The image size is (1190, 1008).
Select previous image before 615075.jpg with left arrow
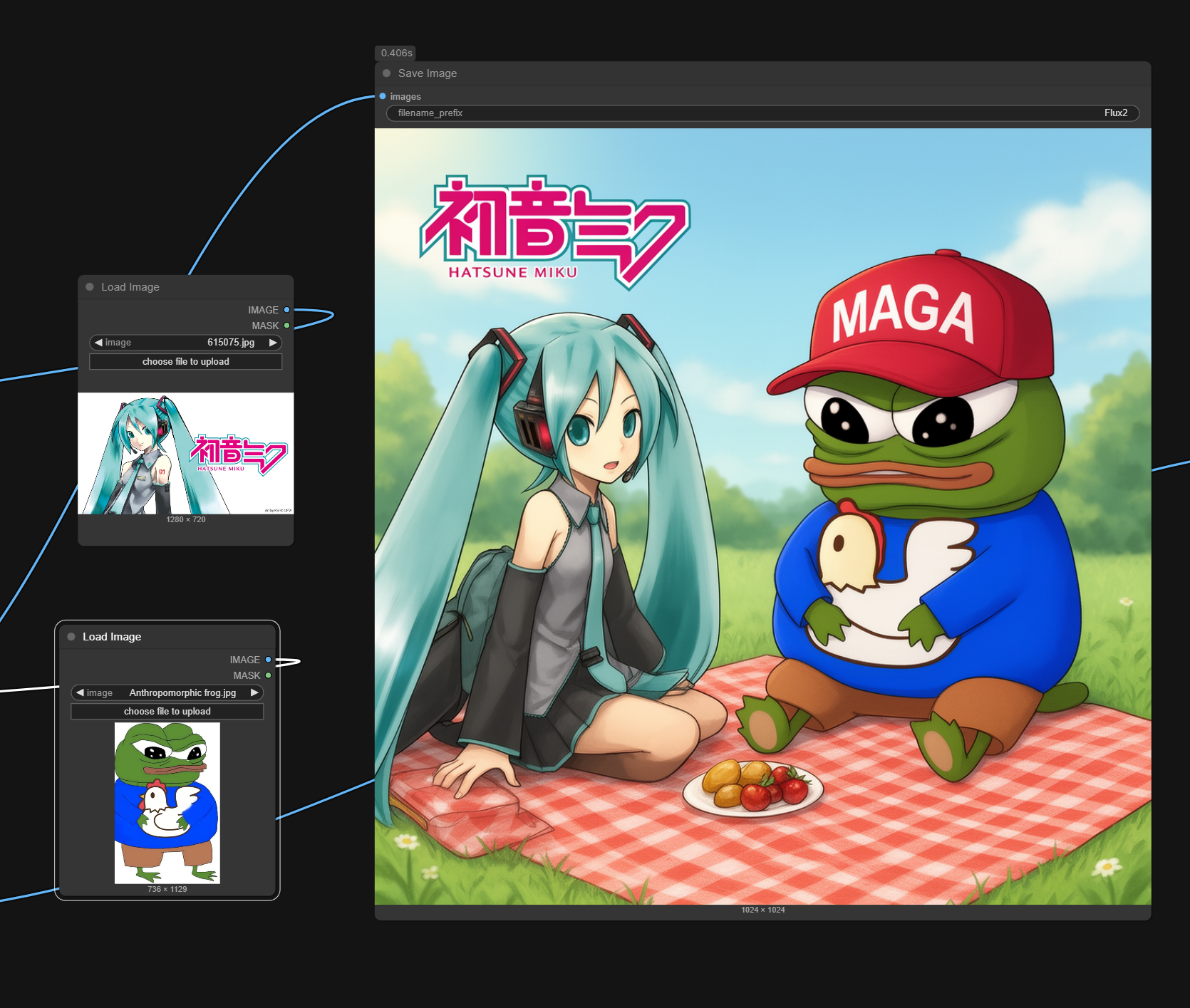point(98,343)
